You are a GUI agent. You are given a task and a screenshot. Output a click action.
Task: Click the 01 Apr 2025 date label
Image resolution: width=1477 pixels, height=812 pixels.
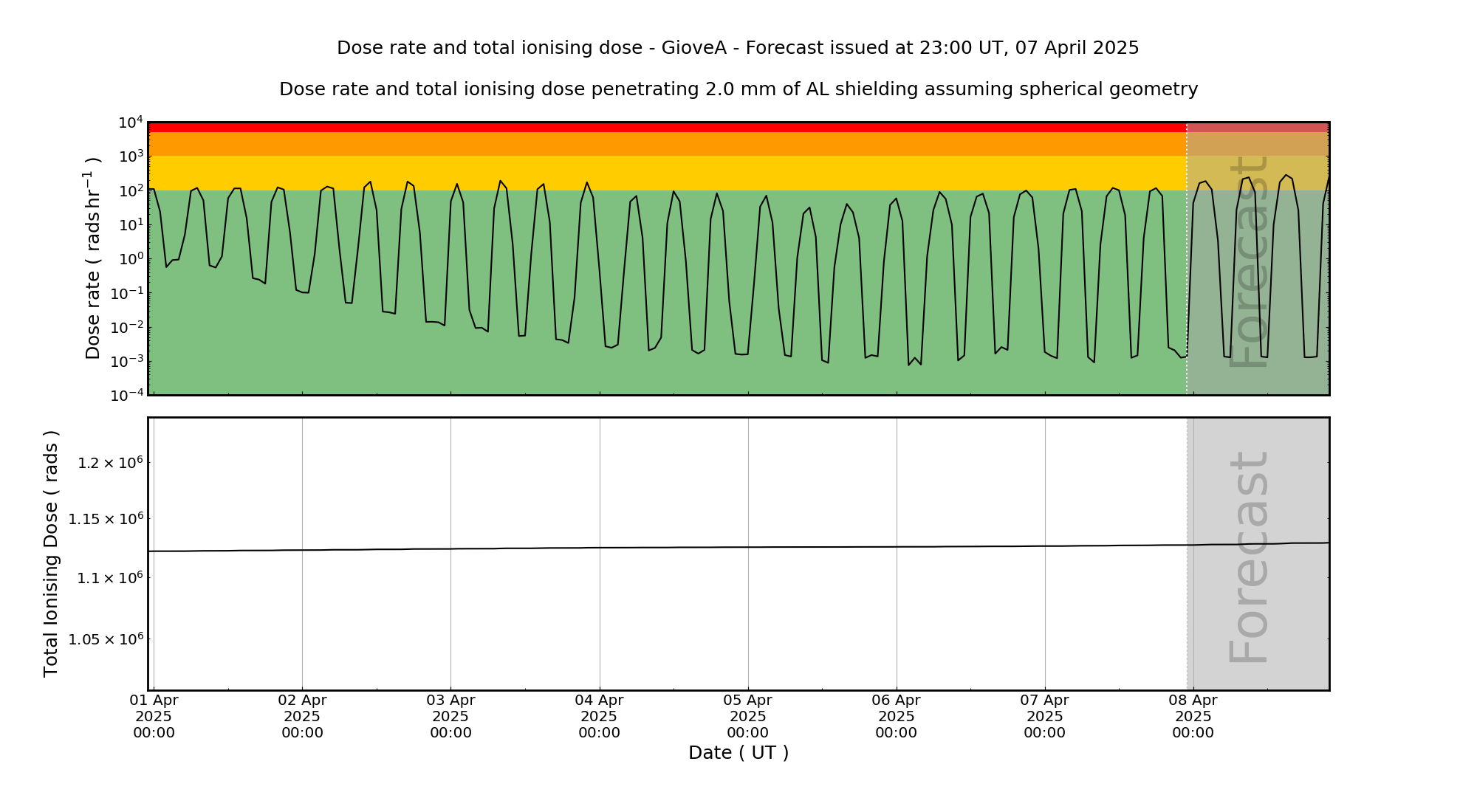click(x=154, y=716)
